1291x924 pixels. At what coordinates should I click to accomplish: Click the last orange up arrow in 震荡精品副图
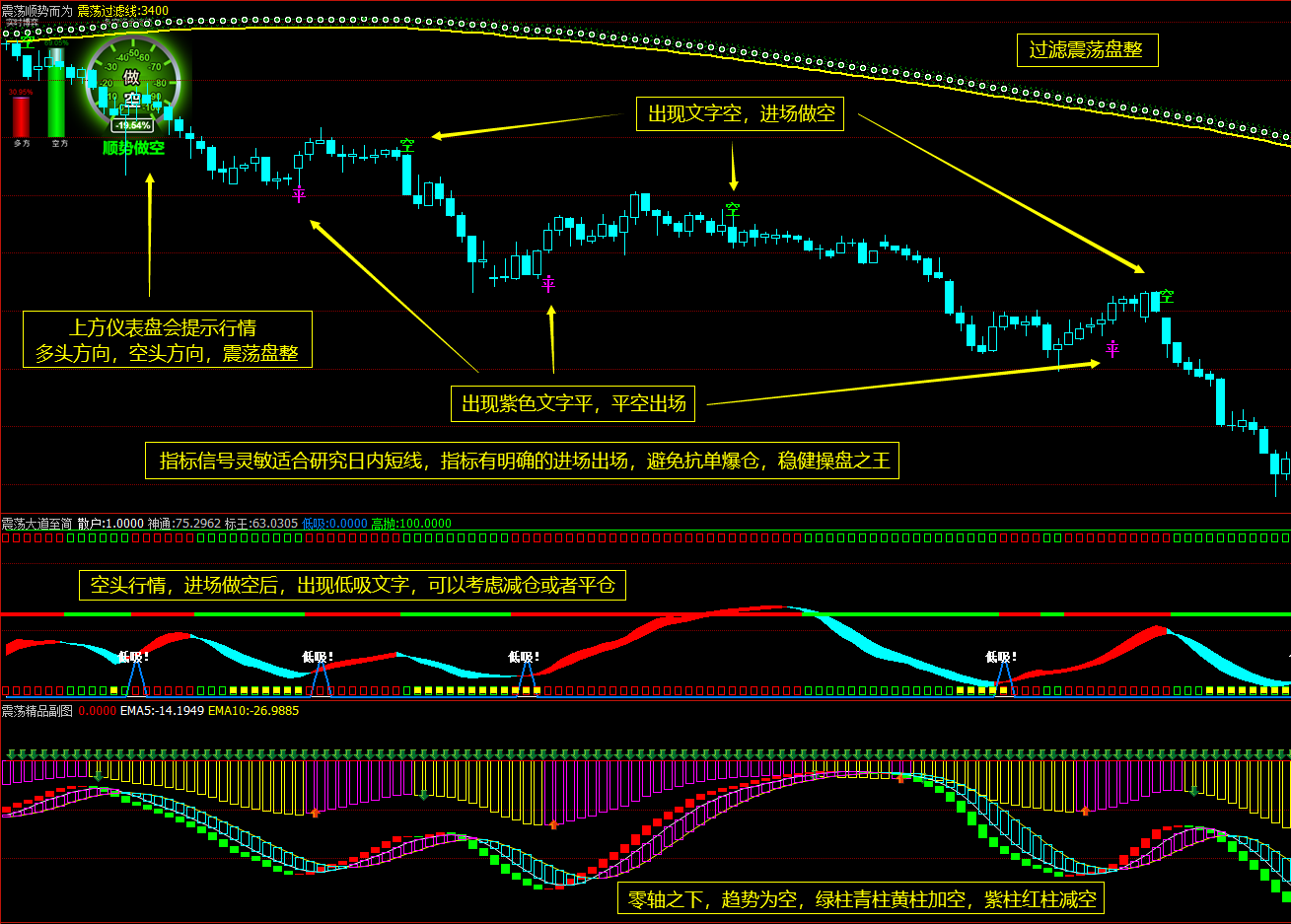pos(1085,811)
